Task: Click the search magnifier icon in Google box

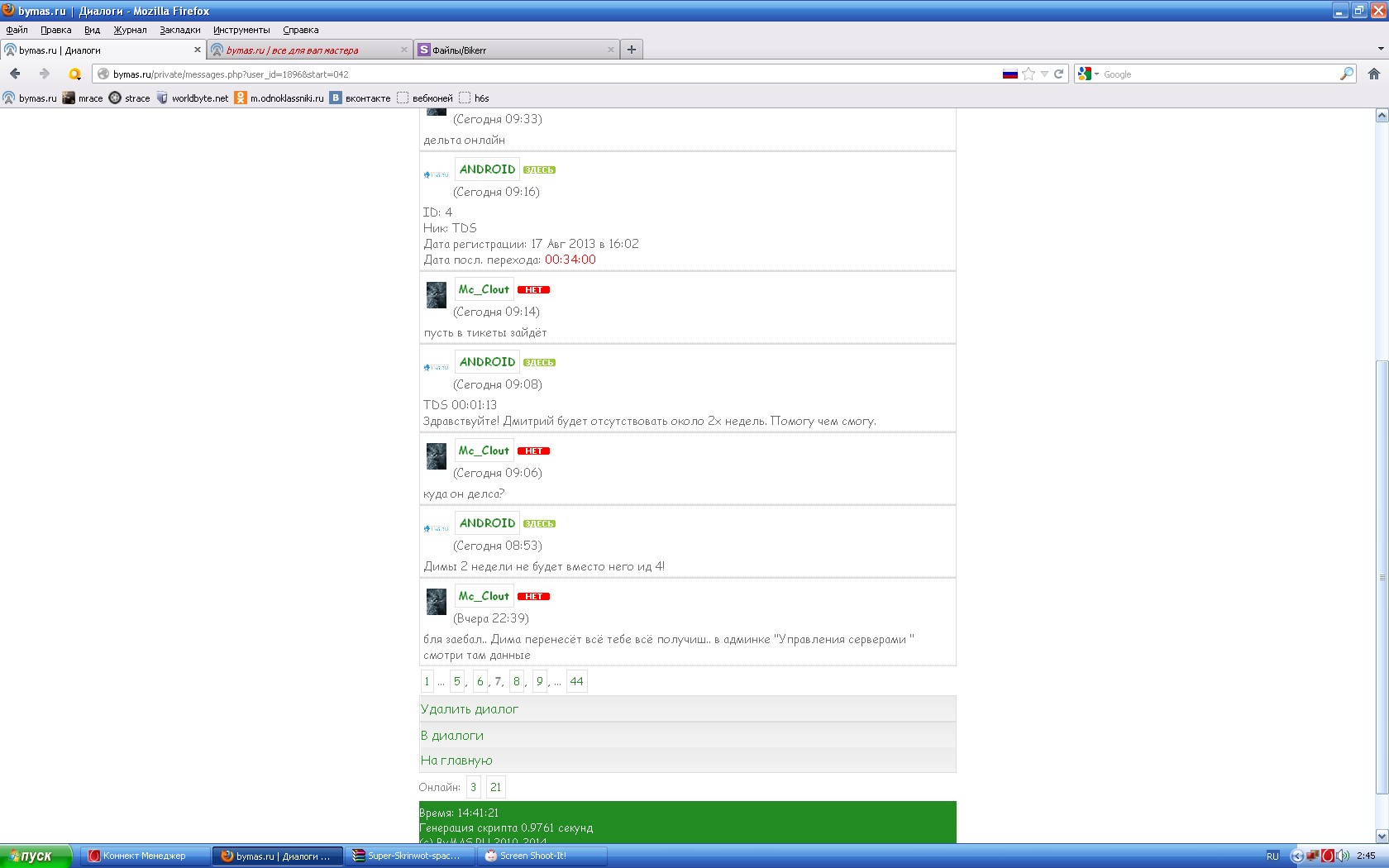Action: pos(1346,74)
